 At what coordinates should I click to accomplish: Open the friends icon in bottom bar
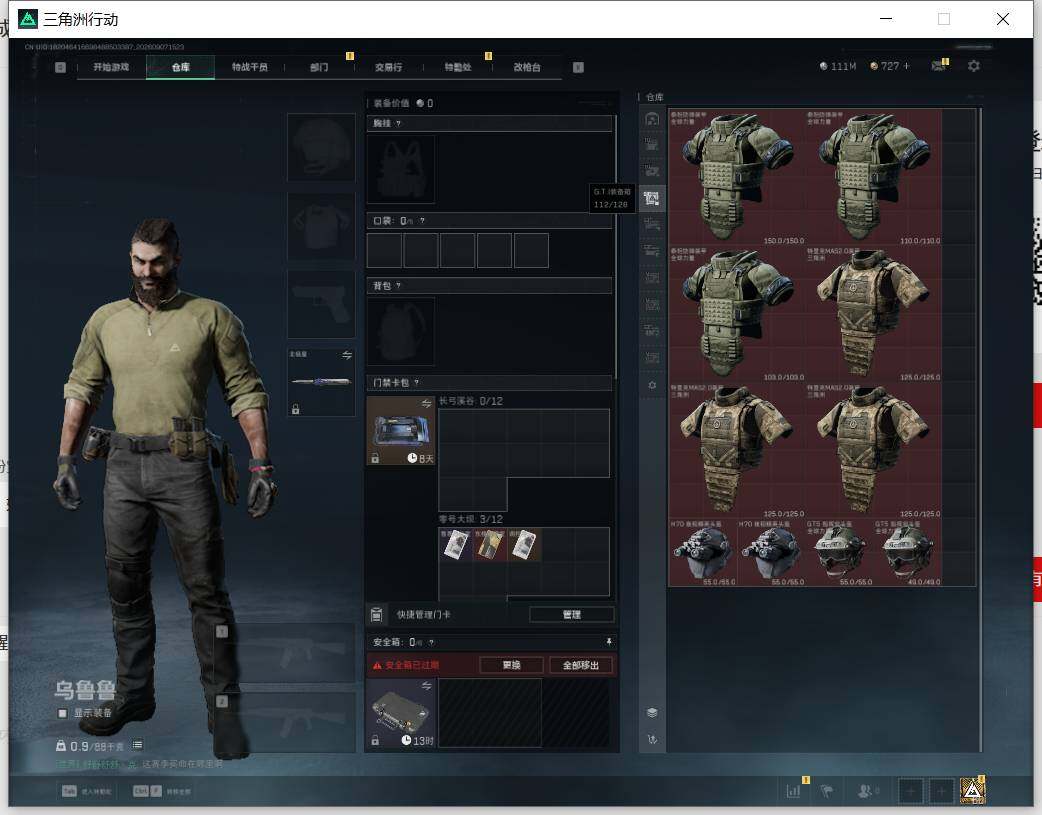coord(866,791)
